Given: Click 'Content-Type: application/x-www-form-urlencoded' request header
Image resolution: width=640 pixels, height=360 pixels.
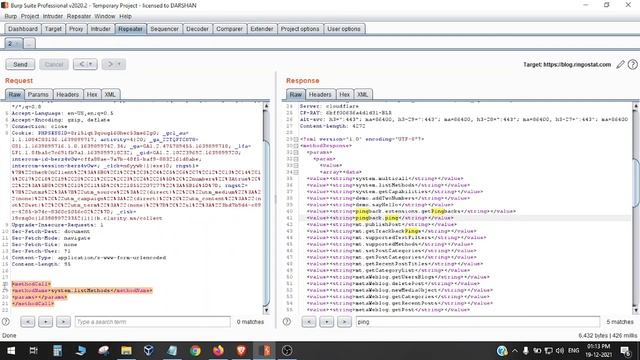Looking at the screenshot, I should [89, 258].
